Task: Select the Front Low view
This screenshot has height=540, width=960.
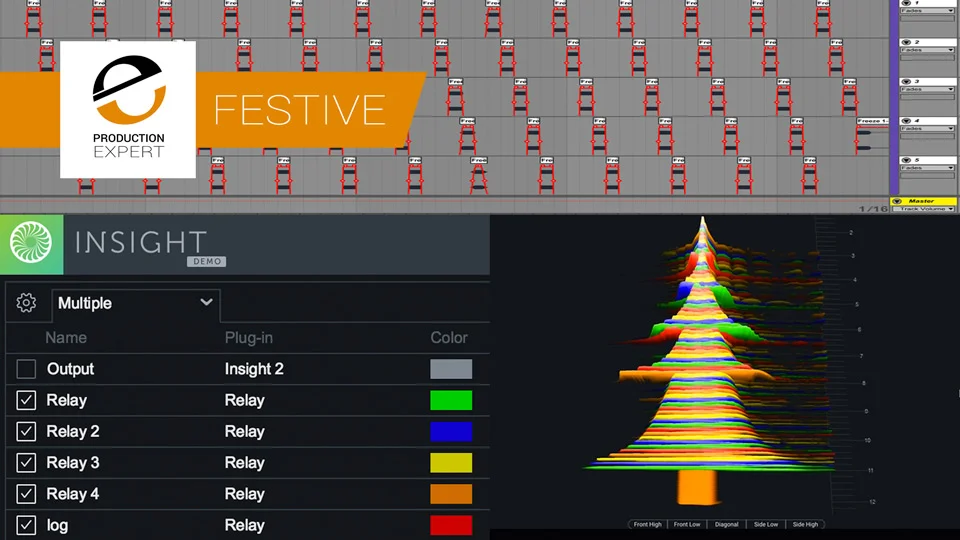Action: pos(687,524)
